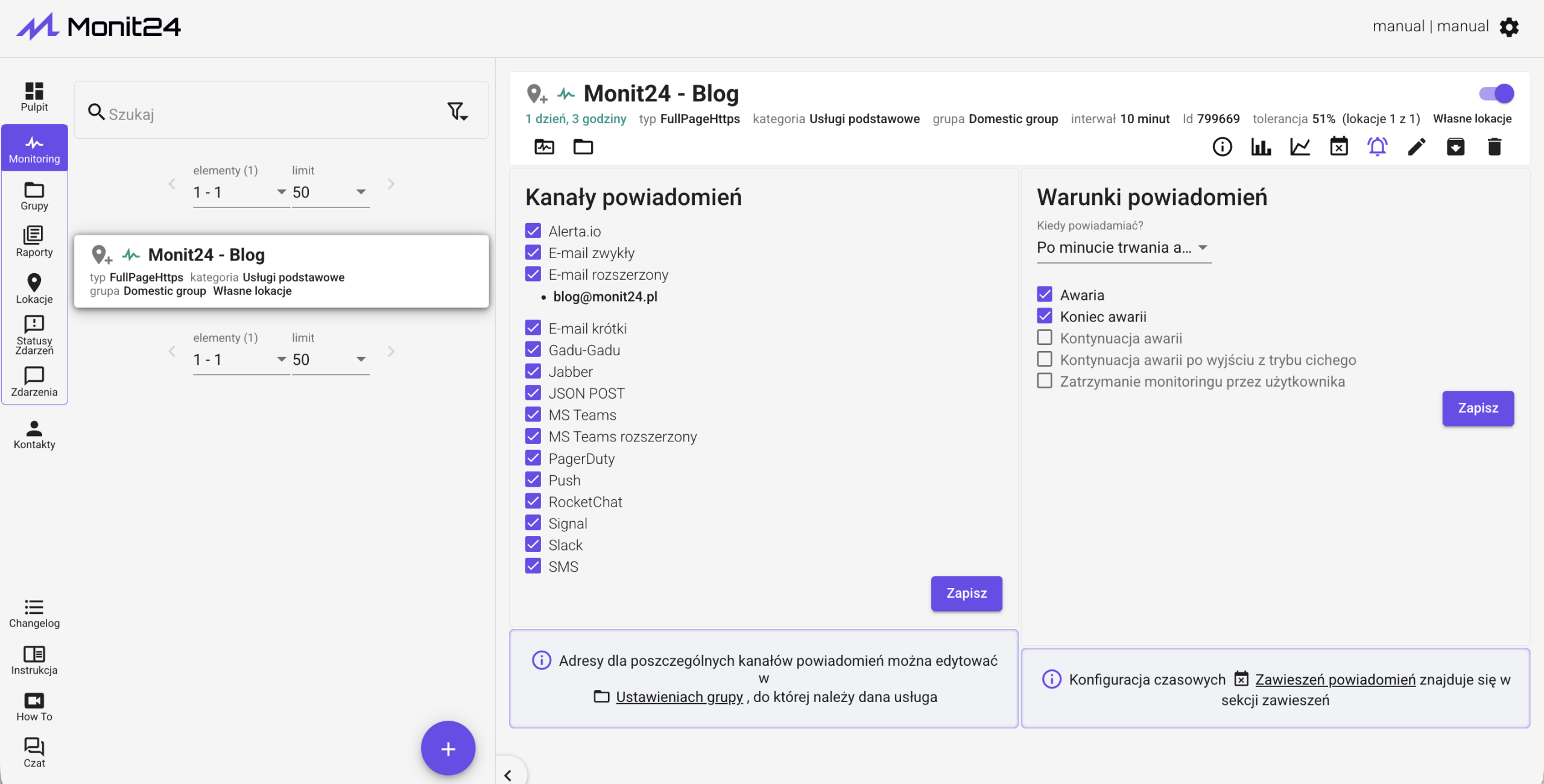Go to Pulpit dashboard
Screen dimensions: 1544x784
34,97
